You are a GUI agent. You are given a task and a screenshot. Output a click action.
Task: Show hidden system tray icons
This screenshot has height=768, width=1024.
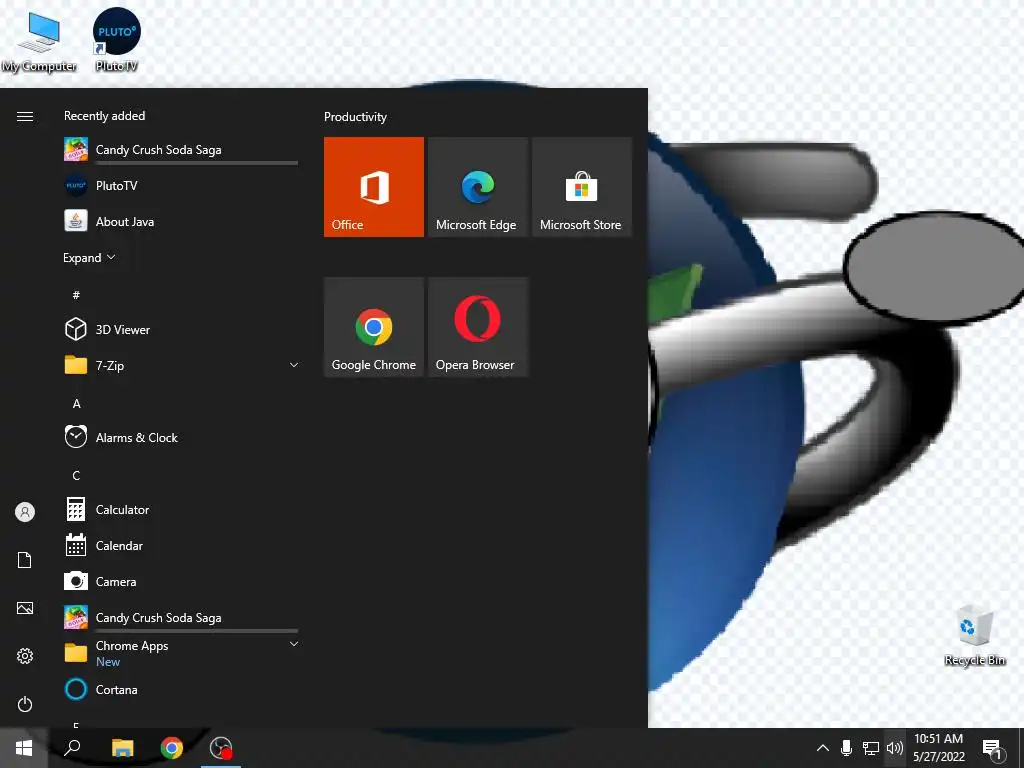click(x=823, y=748)
